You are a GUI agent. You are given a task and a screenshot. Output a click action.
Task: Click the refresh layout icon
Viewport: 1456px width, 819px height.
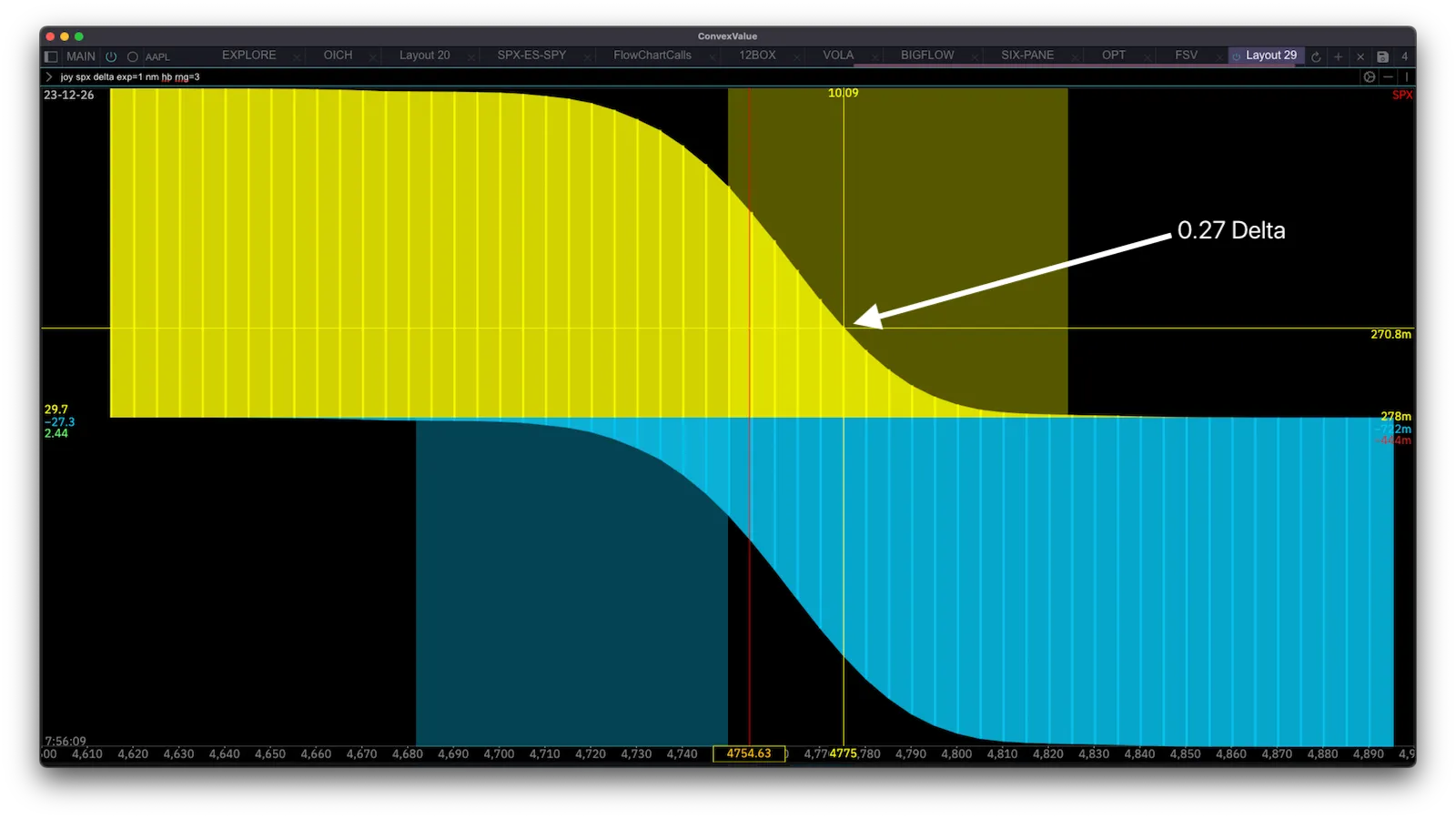[1316, 56]
